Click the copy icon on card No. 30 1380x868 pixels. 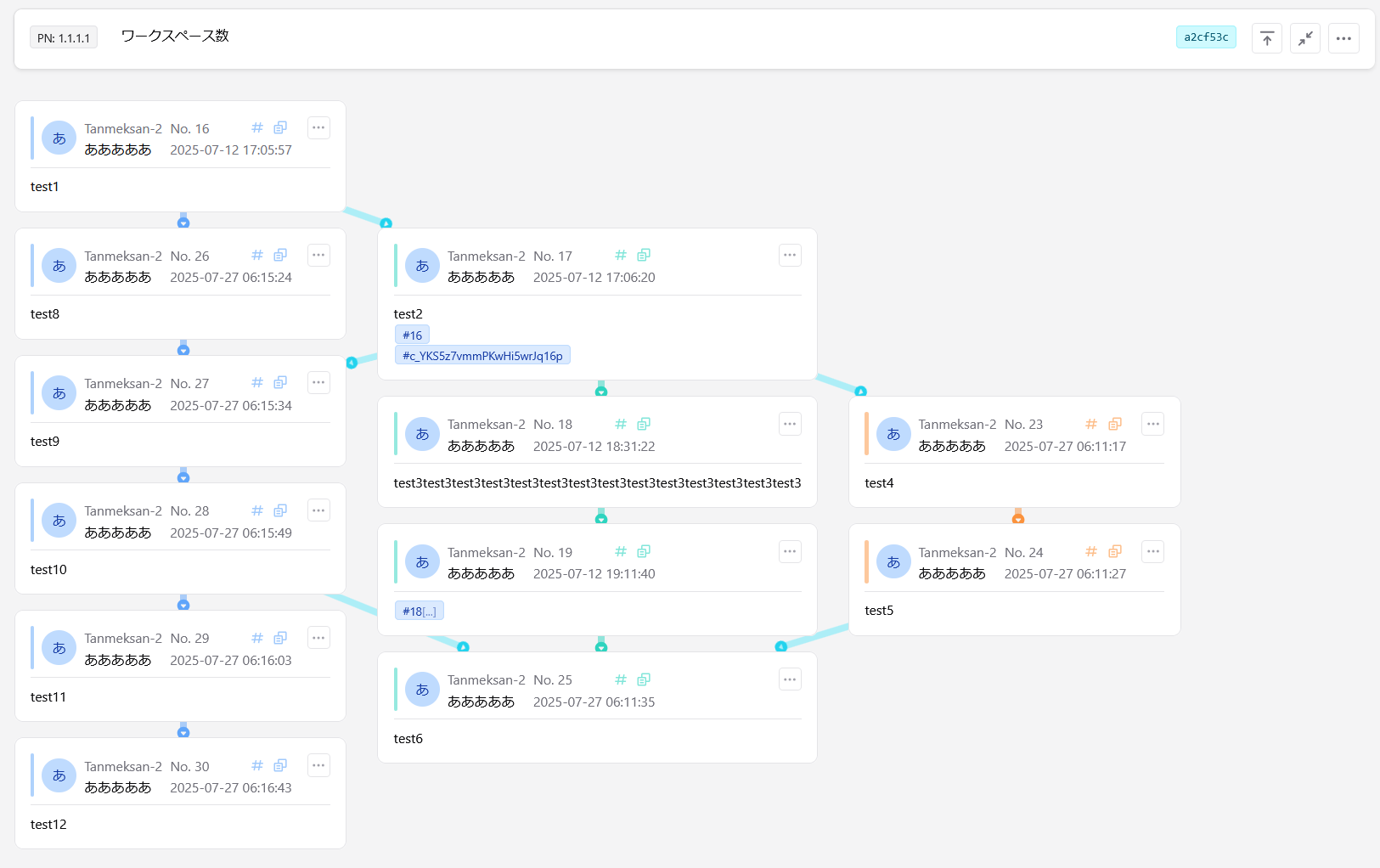[280, 765]
